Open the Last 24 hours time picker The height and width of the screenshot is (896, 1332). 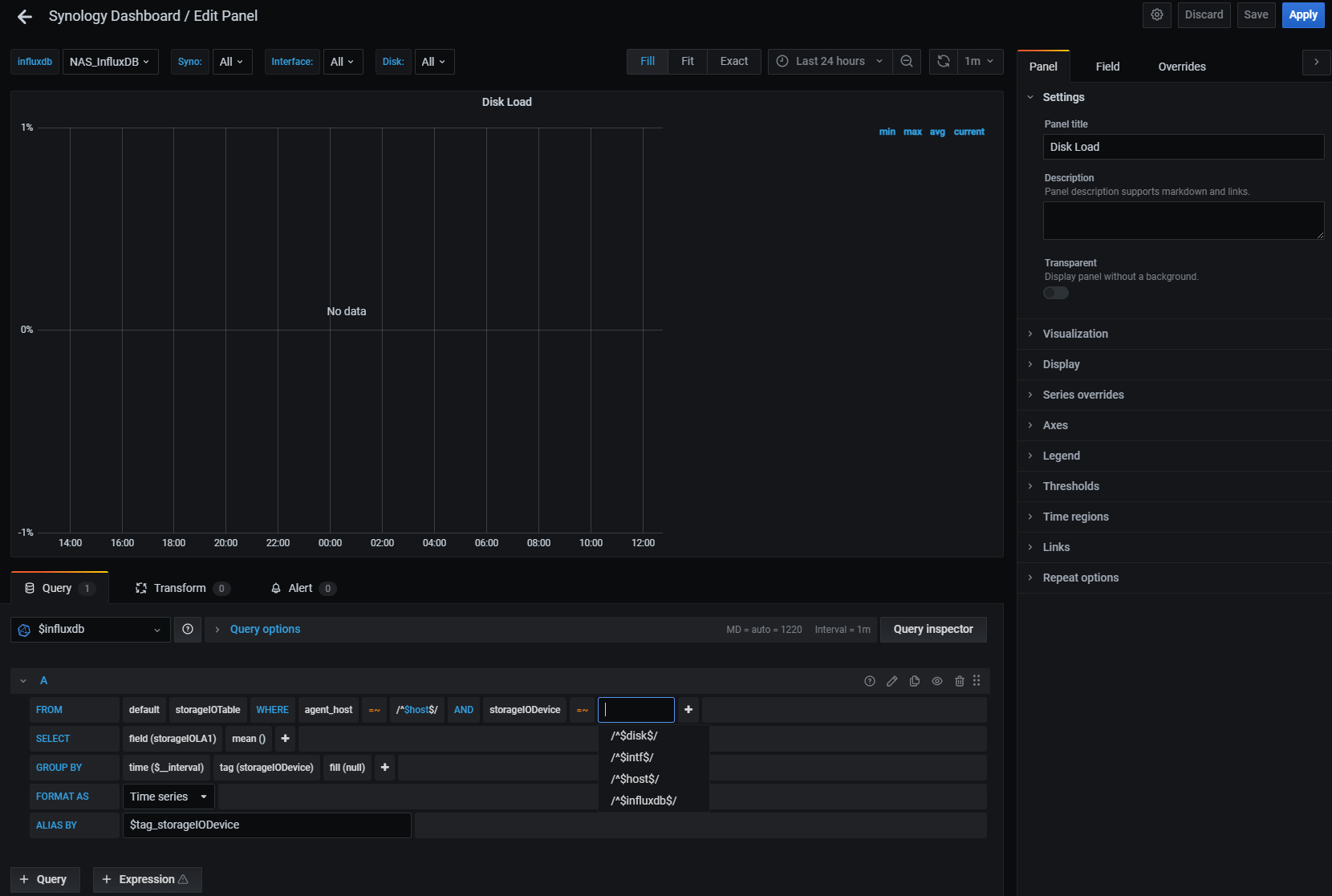(830, 62)
